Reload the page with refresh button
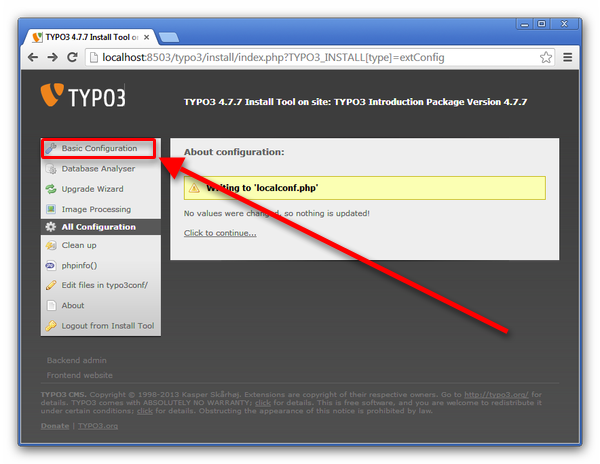The height and width of the screenshot is (464, 600). click(72, 57)
